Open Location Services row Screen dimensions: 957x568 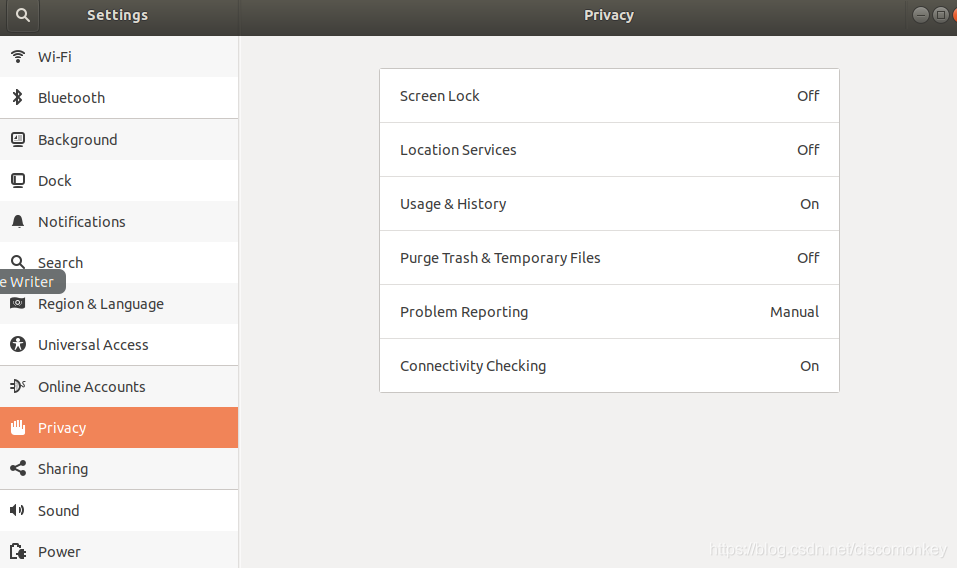609,150
